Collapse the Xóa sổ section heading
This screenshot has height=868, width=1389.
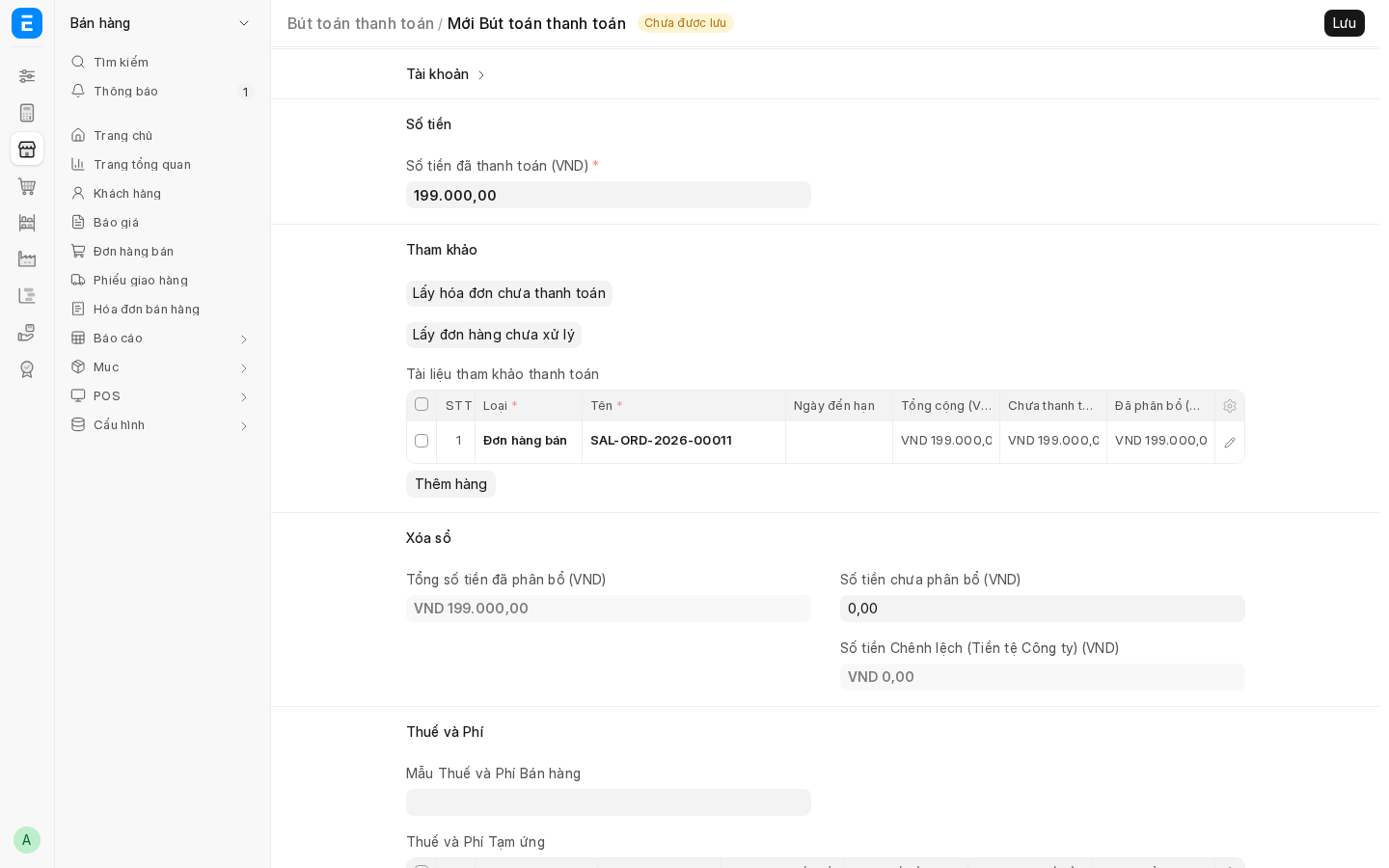[428, 538]
